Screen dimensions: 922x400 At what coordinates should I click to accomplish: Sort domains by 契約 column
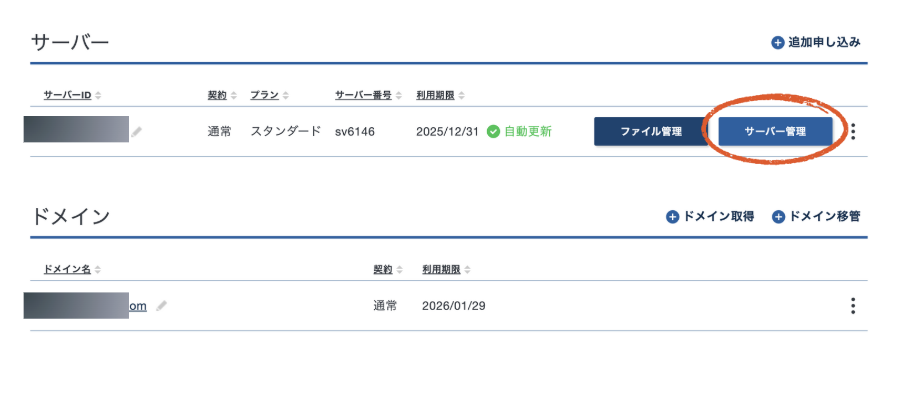coord(384,270)
